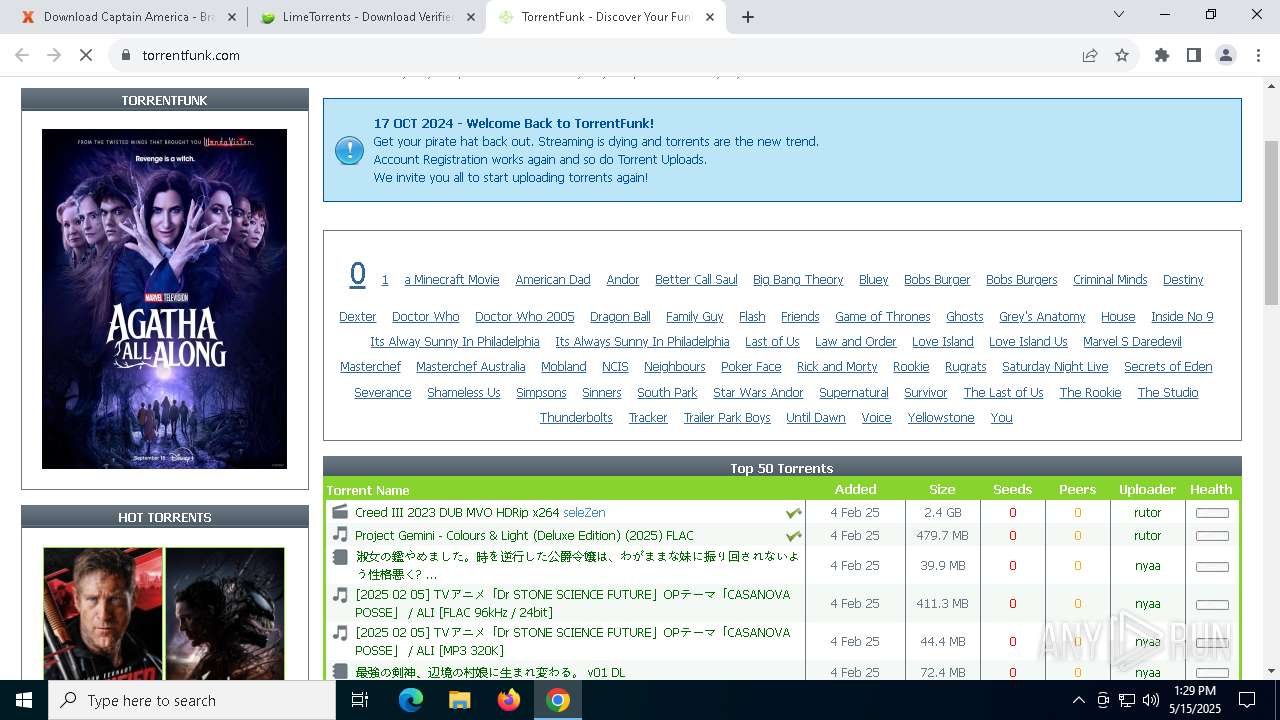Image resolution: width=1280 pixels, height=720 pixels.
Task: Click music icon for CASANOVA POSSE FLAC
Action: coord(340,595)
